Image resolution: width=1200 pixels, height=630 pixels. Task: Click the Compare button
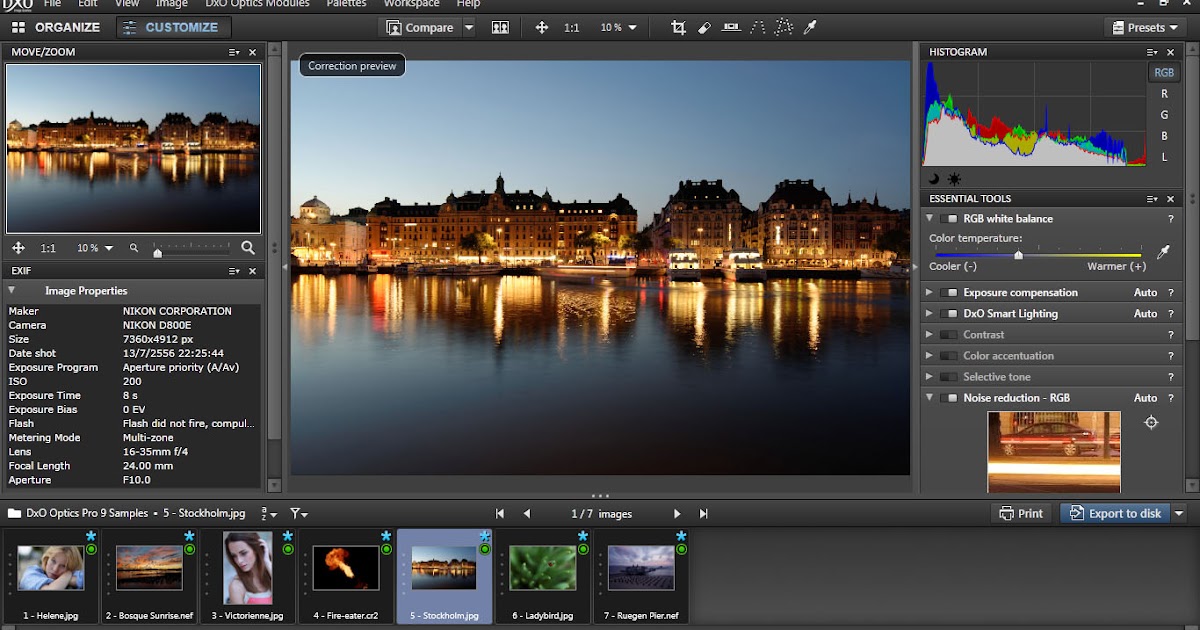point(420,28)
